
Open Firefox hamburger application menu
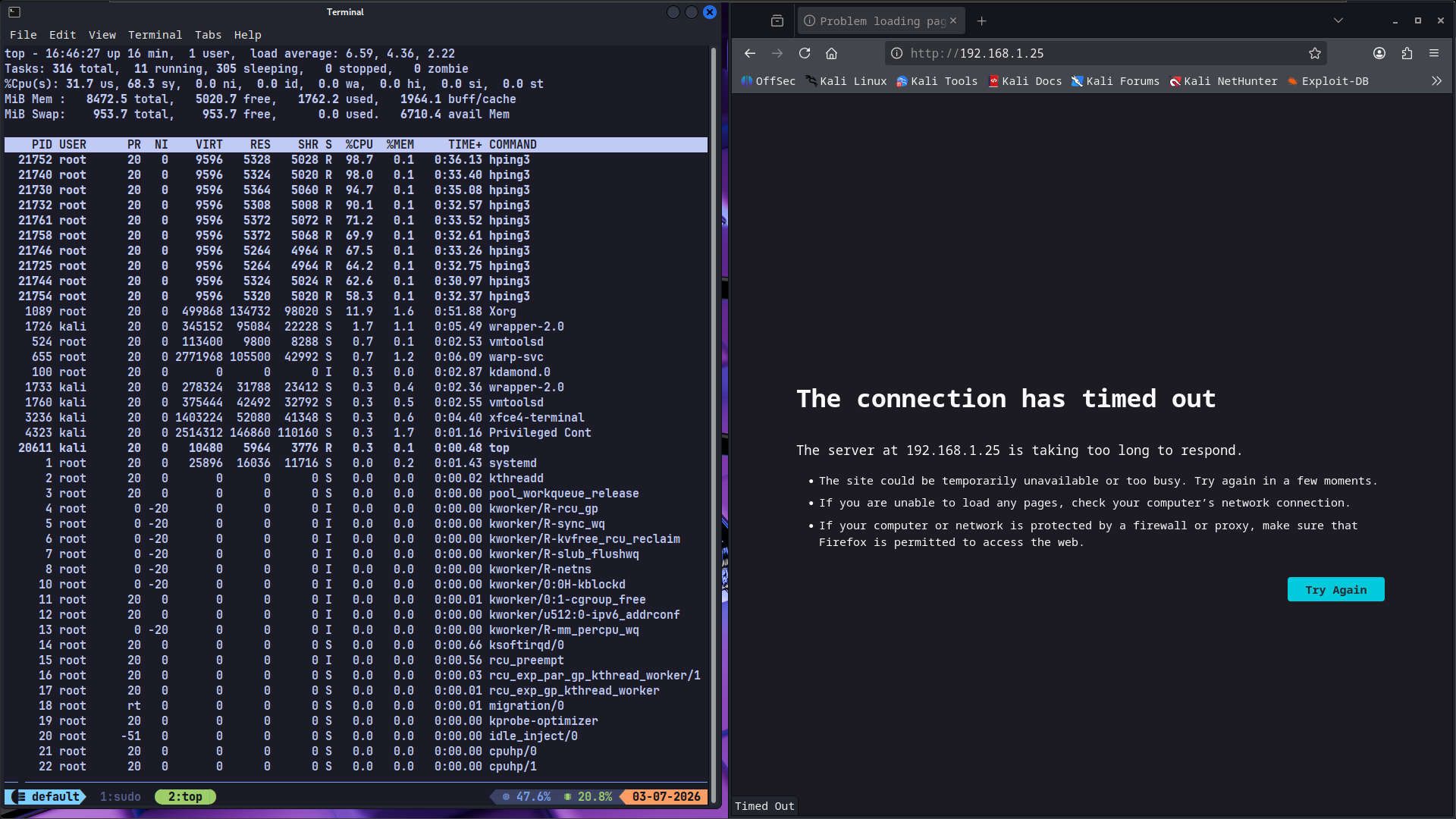point(1434,53)
